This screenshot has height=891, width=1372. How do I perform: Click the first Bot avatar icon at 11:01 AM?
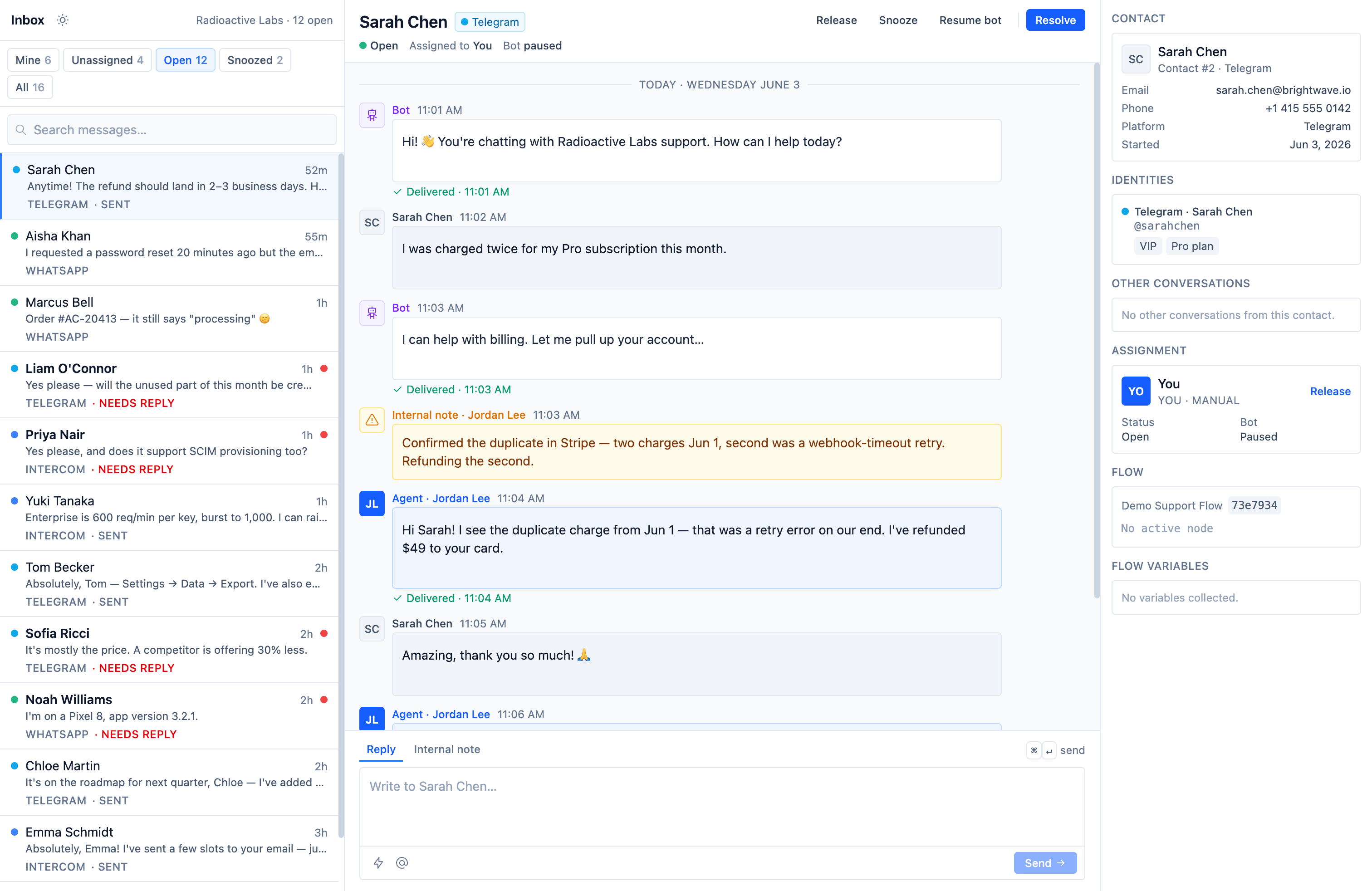tap(372, 115)
